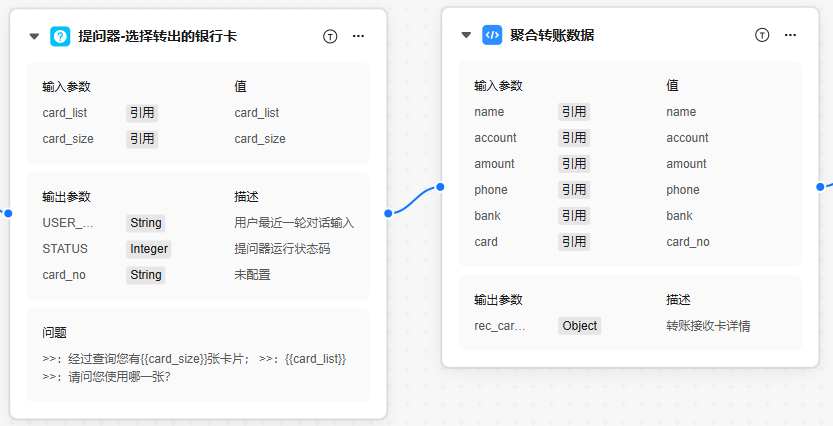The width and height of the screenshot is (833, 426).
Task: Select the card_no value in the card row
Action: pyautogui.click(x=688, y=242)
